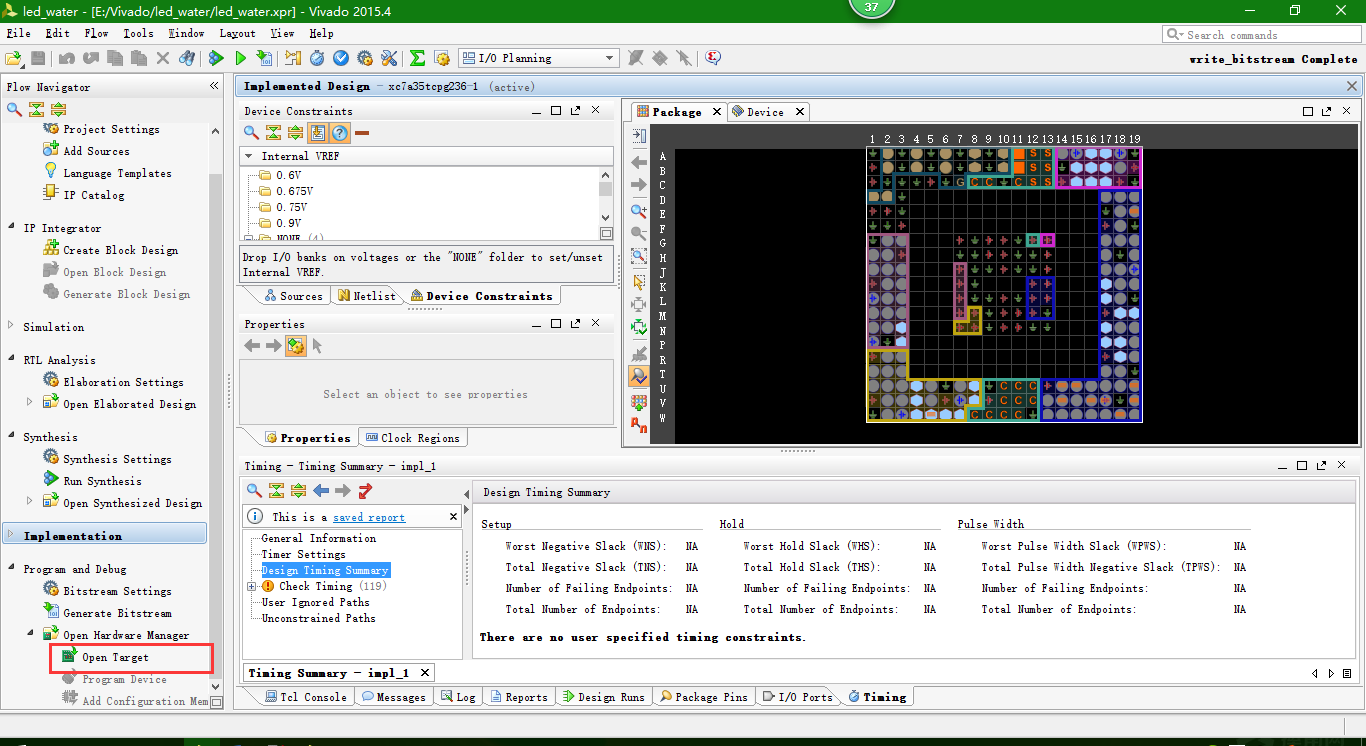Click the tools wrench toolbar icon

click(389, 58)
